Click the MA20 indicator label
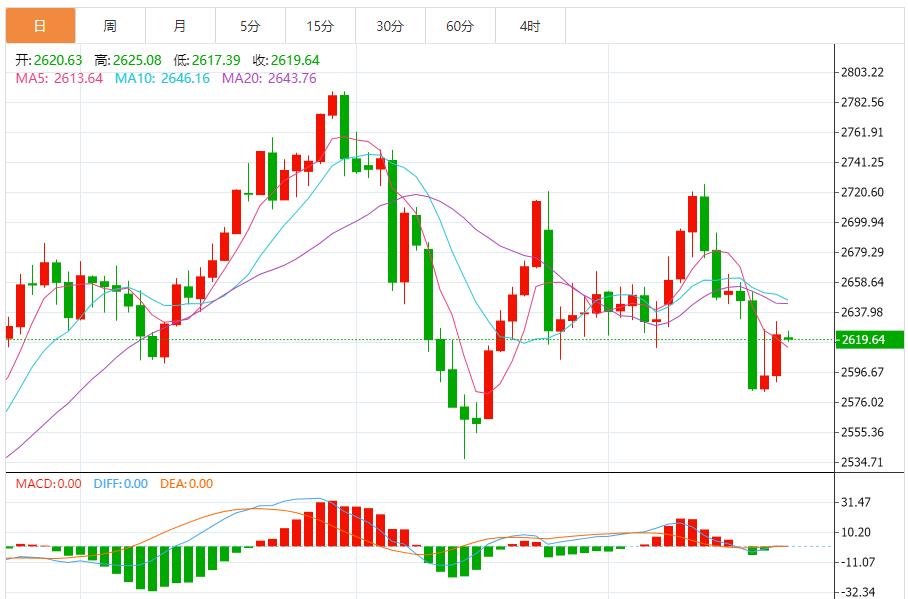The height and width of the screenshot is (599, 908). pyautogui.click(x=269, y=78)
